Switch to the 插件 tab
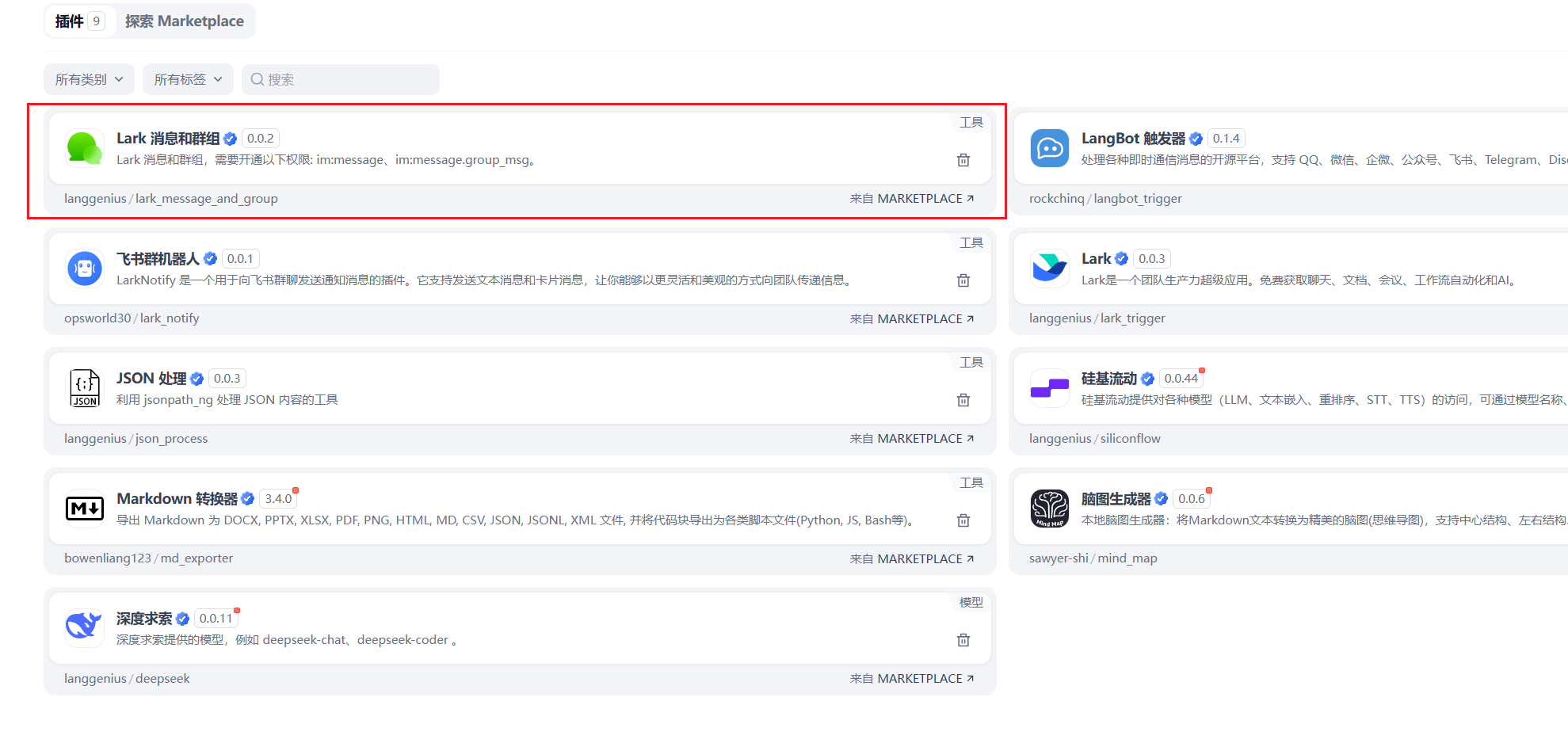Screen dimensions: 1568x743 (x=78, y=21)
